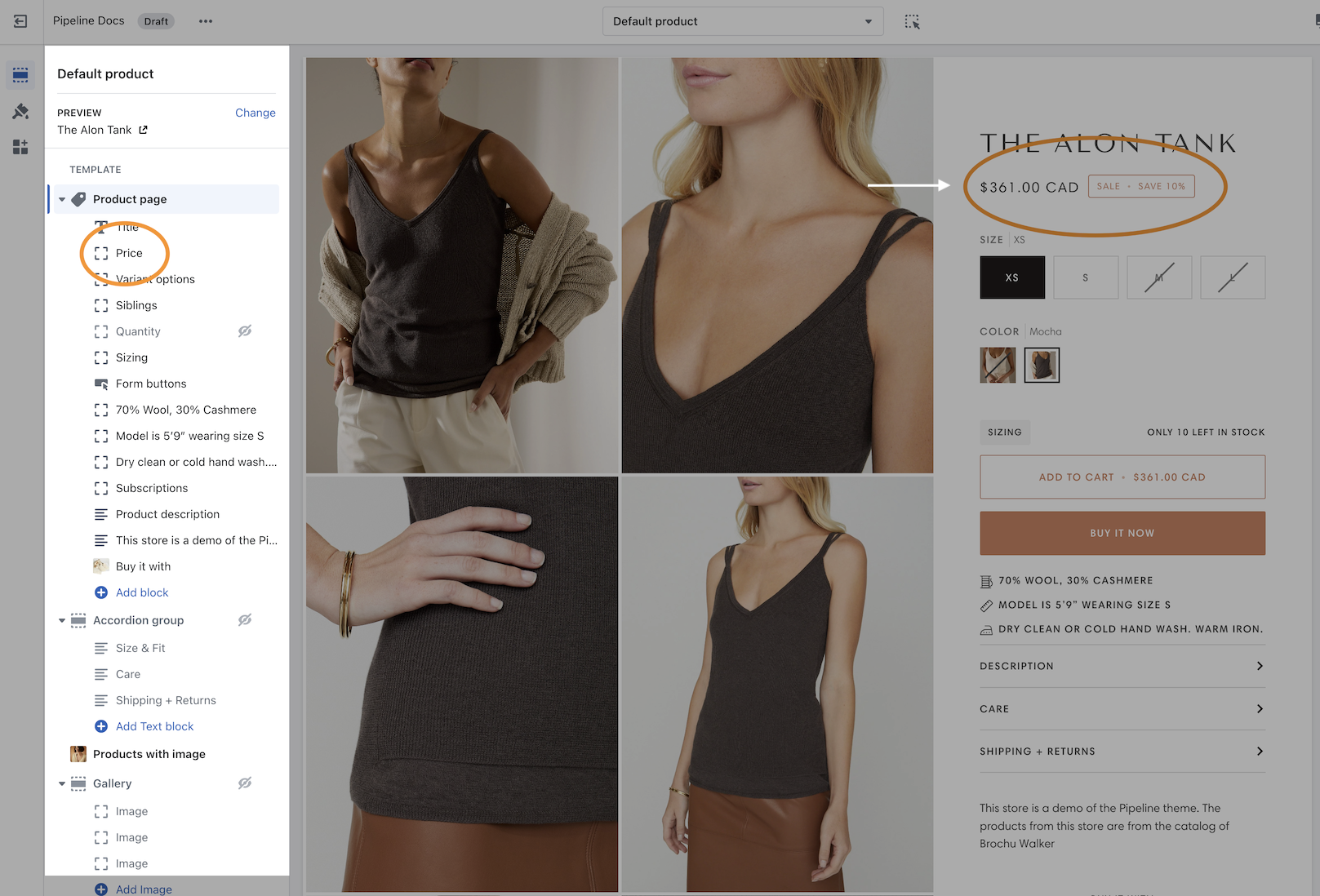The image size is (1320, 896).
Task: Activate the inspector selection tool icon
Action: 912,21
